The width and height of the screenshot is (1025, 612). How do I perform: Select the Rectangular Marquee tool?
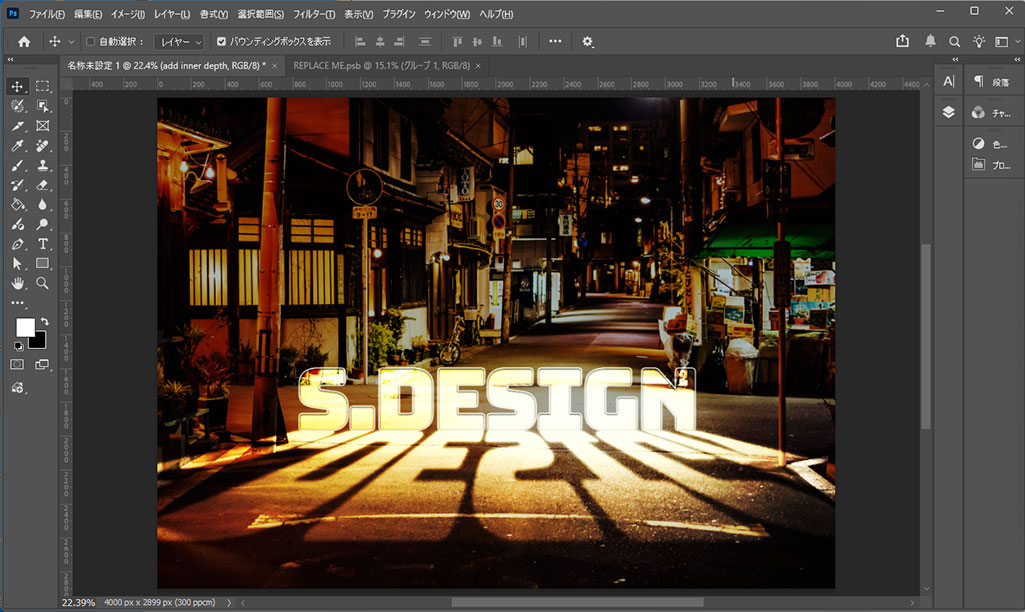click(x=43, y=87)
